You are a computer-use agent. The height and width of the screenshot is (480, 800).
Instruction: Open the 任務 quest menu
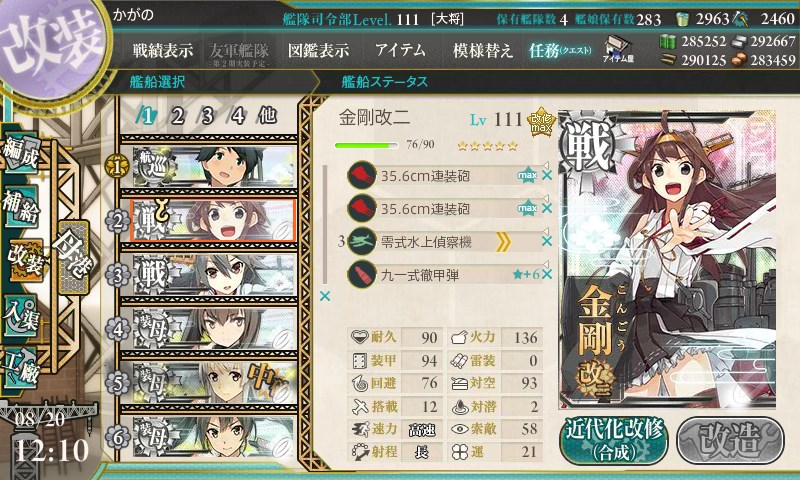pyautogui.click(x=560, y=50)
